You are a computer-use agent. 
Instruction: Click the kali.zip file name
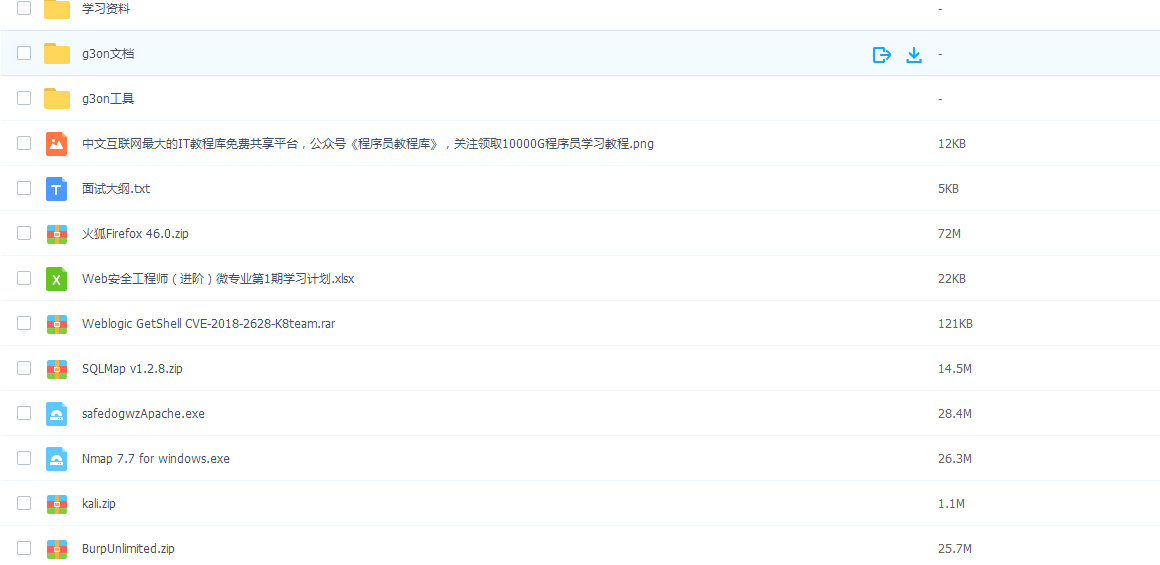pos(99,504)
